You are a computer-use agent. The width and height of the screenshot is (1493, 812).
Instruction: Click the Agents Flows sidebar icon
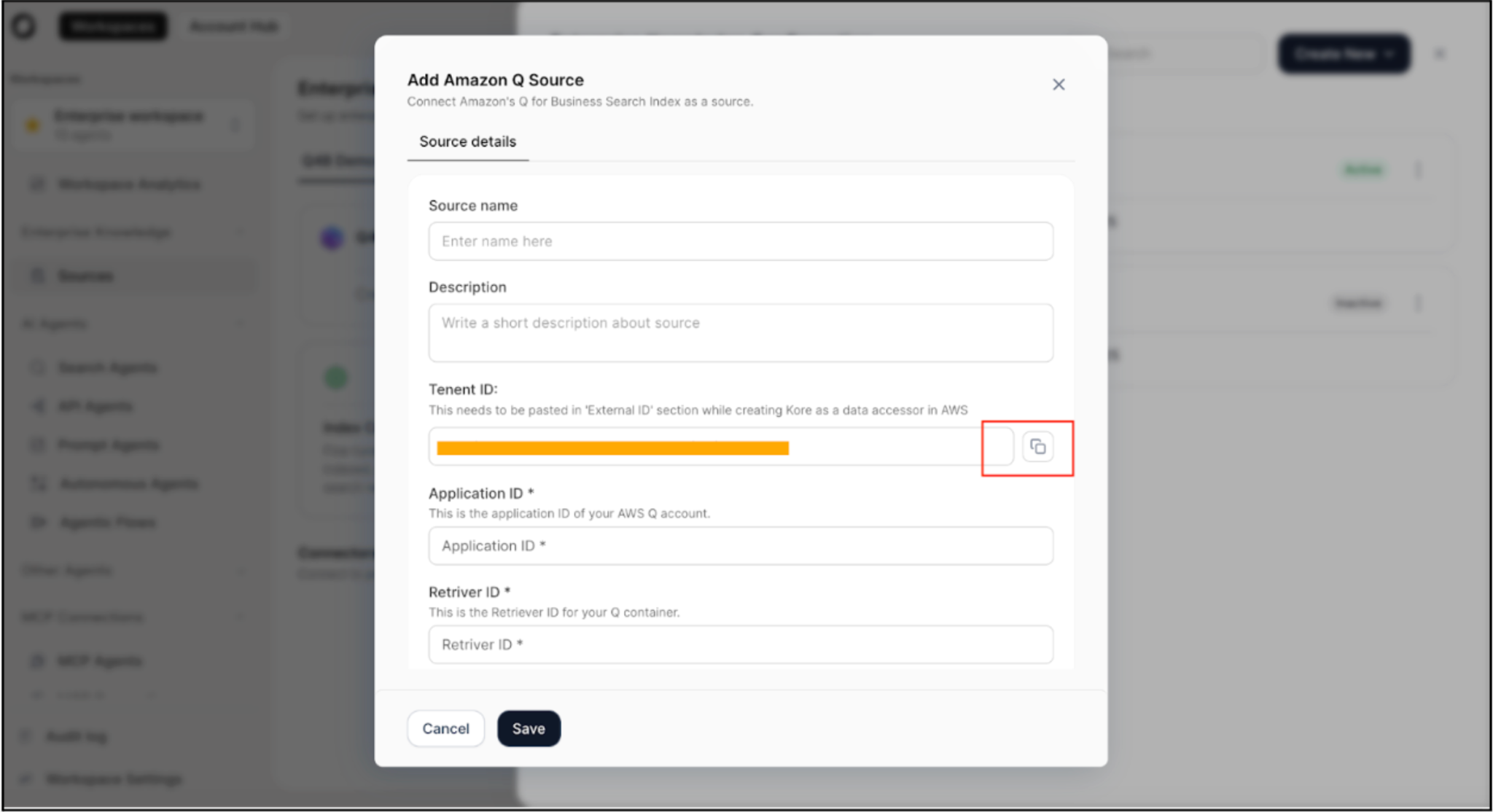click(x=37, y=522)
